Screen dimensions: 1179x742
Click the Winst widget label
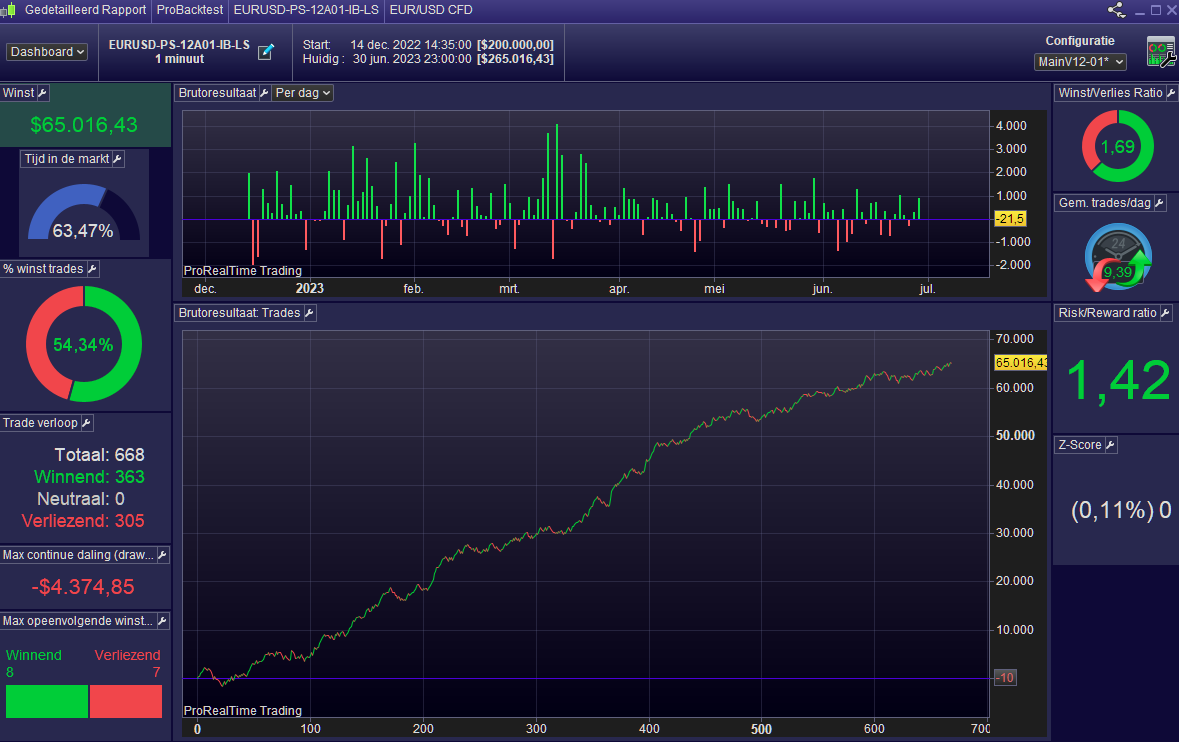click(x=19, y=93)
